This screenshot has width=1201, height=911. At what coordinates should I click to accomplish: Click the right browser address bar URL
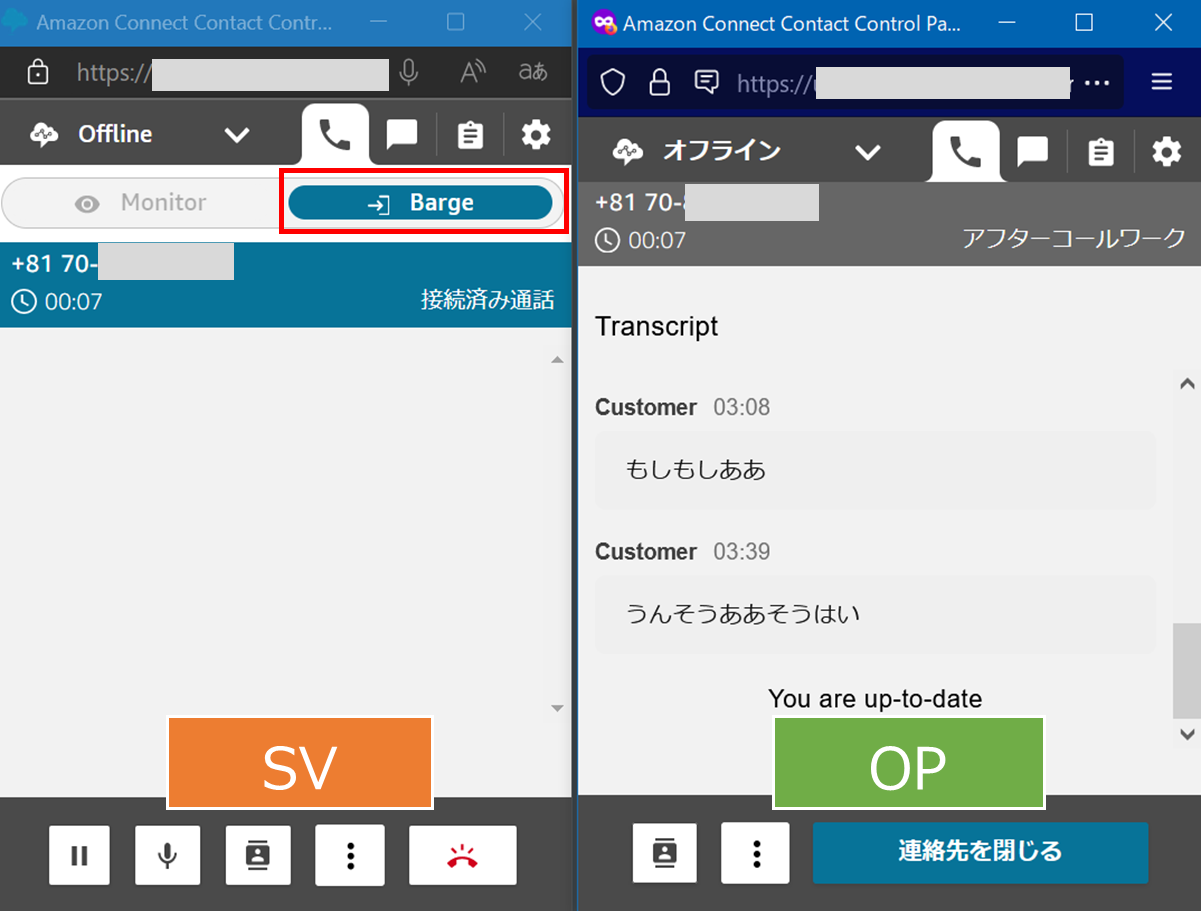905,83
